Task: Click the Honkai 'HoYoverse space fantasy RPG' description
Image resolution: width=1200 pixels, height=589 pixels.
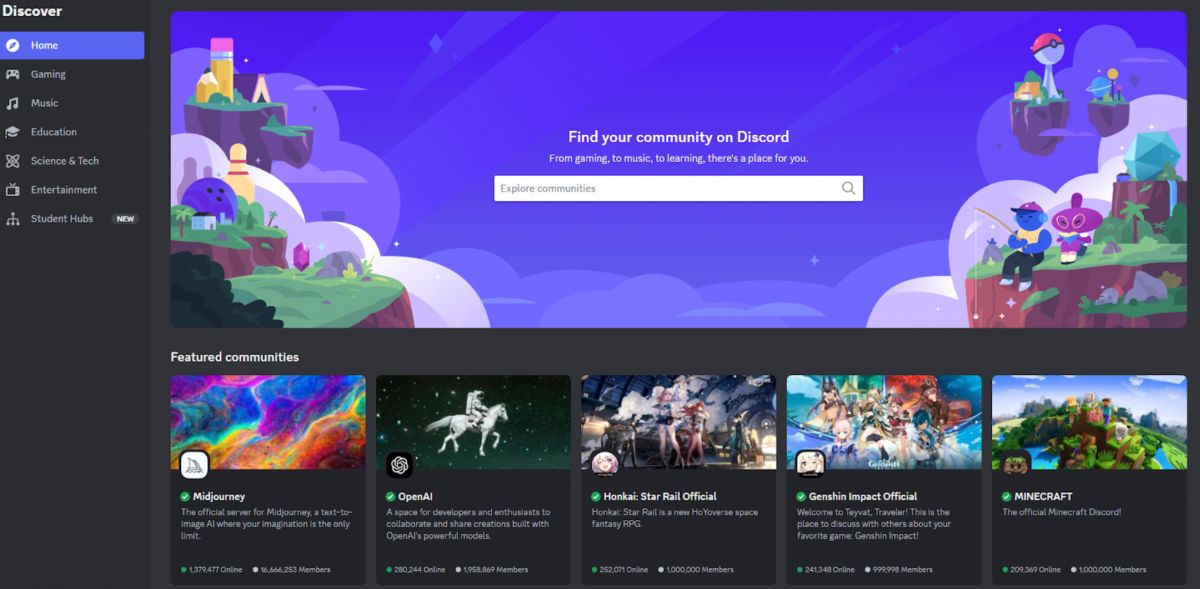Action: click(x=675, y=518)
